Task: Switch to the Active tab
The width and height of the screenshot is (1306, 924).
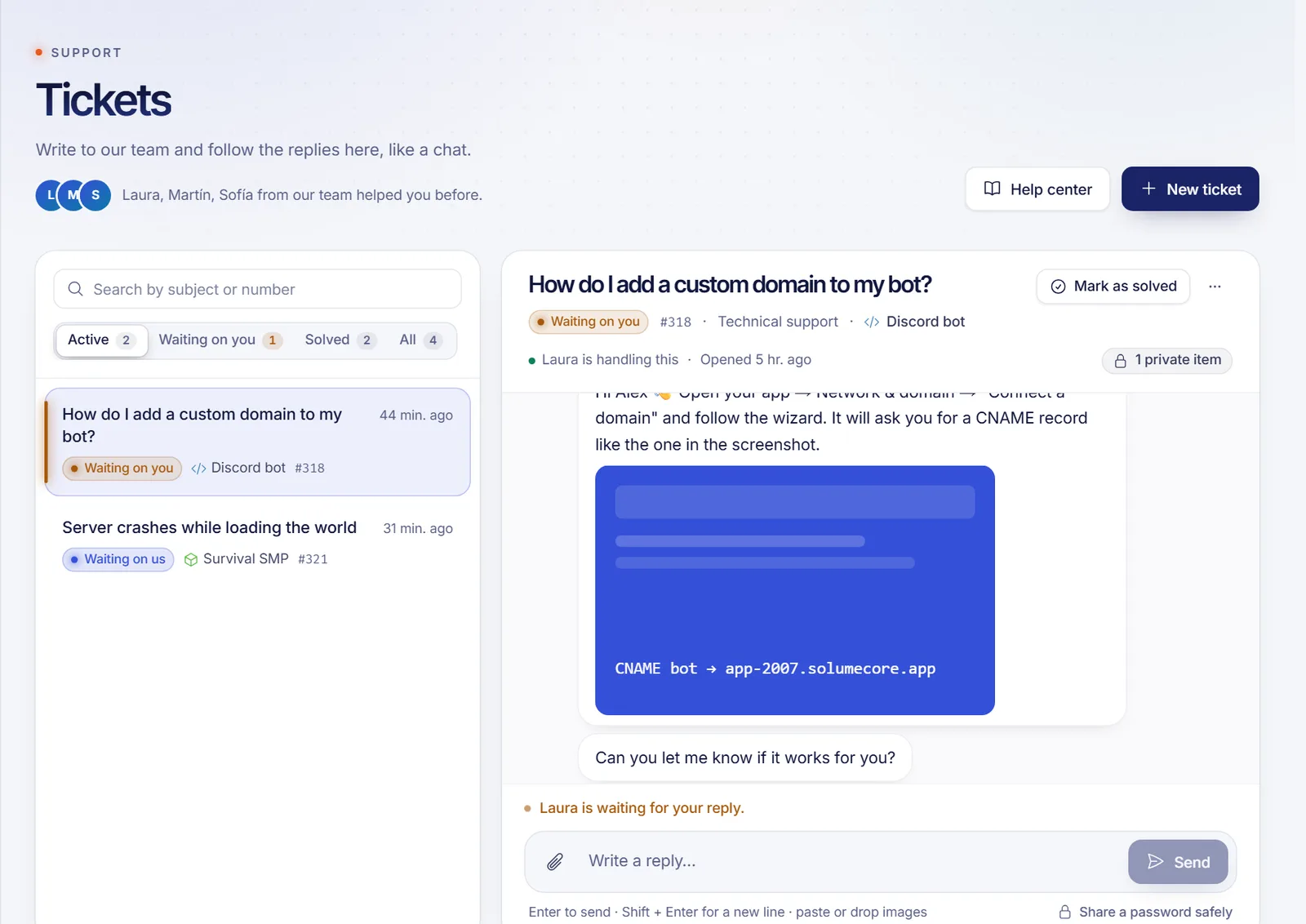Action: 101,340
